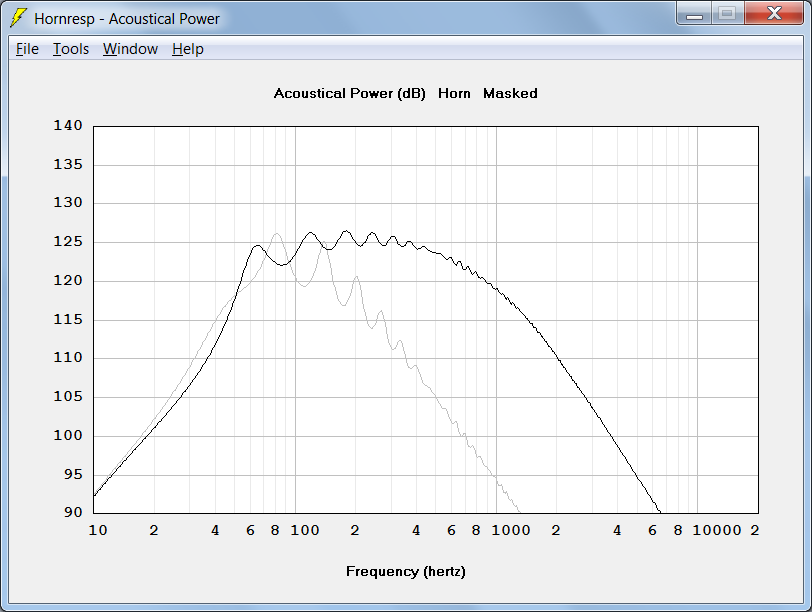Click the 100 label on frequency axis
812x612 pixels.
pyautogui.click(x=304, y=531)
